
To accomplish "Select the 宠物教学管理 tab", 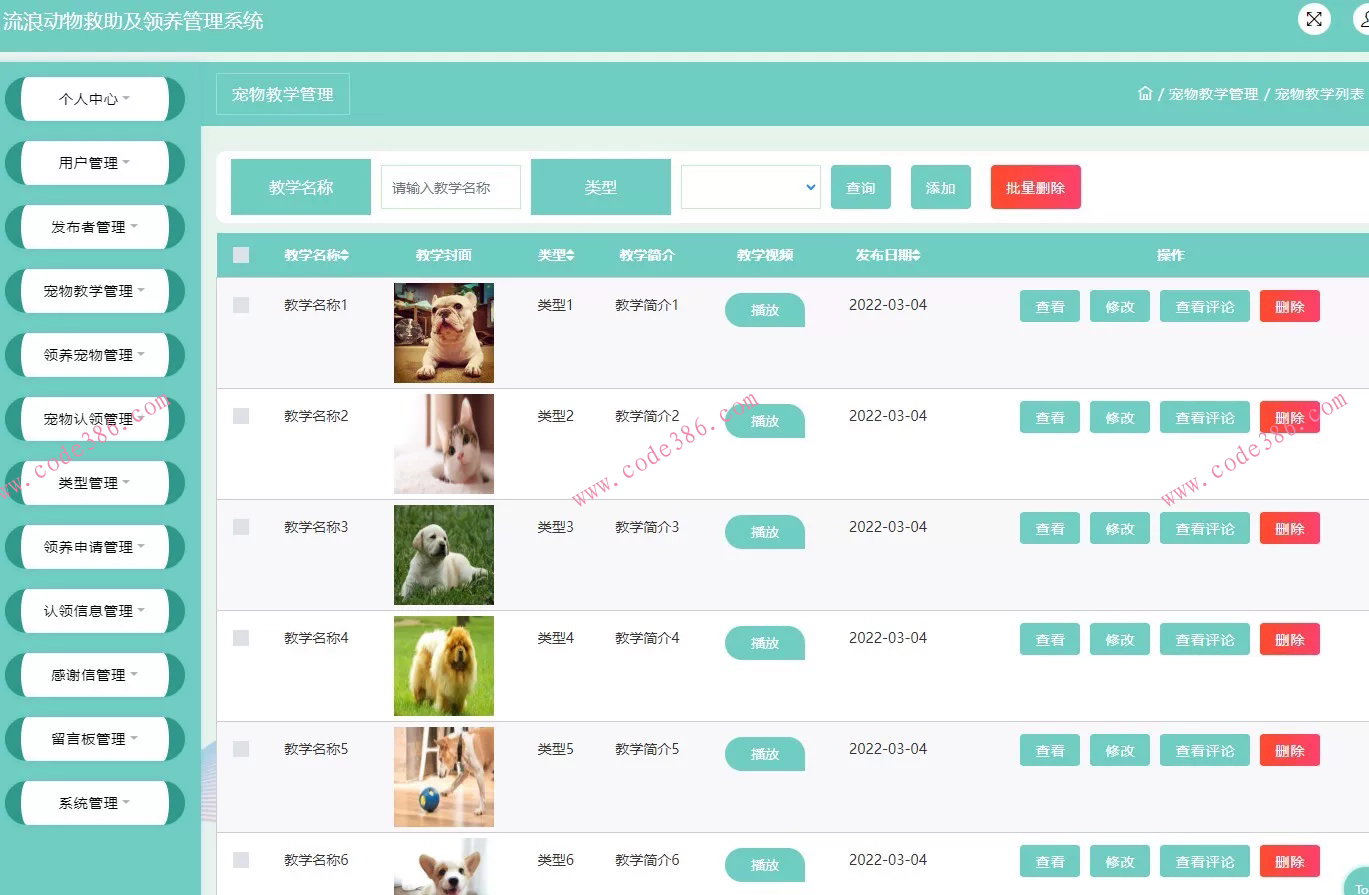I will click(x=282, y=93).
